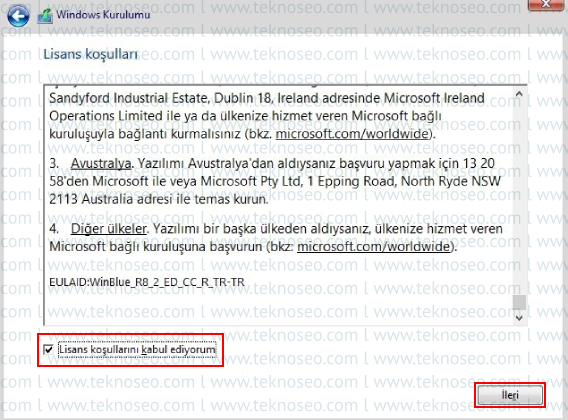Image resolution: width=568 pixels, height=420 pixels.
Task: Go back with the blue arrow button
Action: click(18, 16)
